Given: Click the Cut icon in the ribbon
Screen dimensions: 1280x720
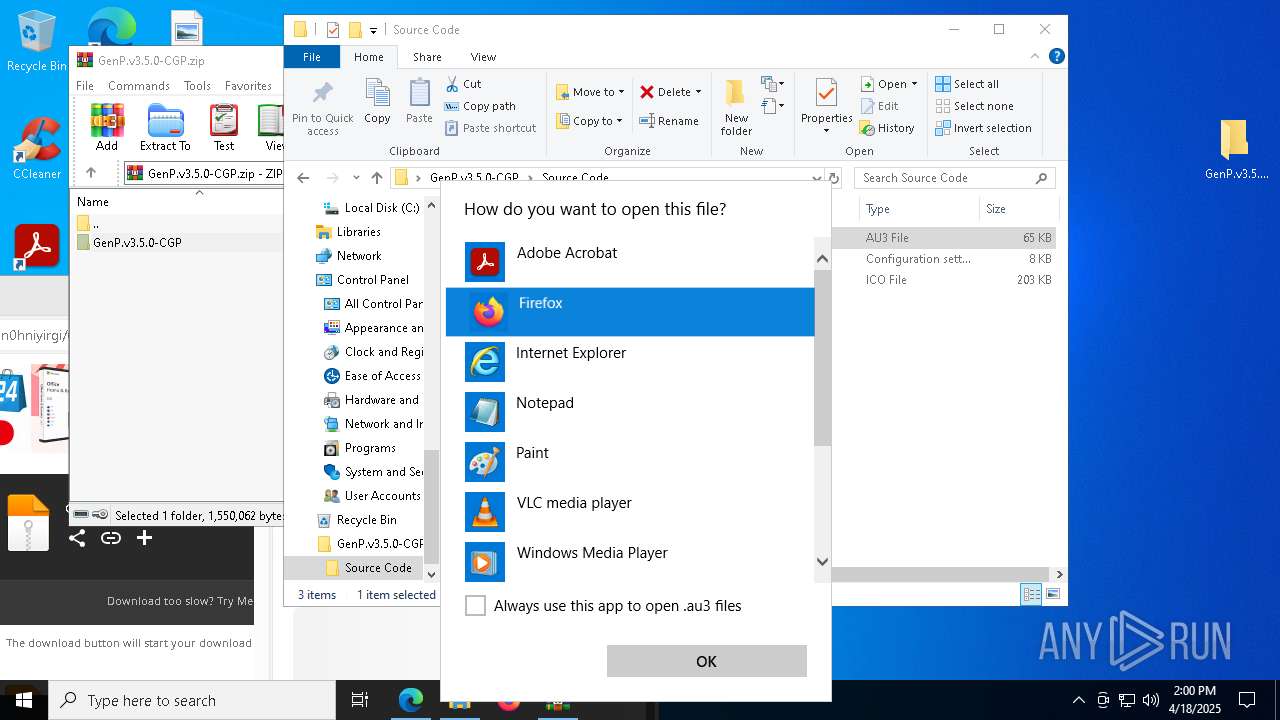Looking at the screenshot, I should [463, 84].
